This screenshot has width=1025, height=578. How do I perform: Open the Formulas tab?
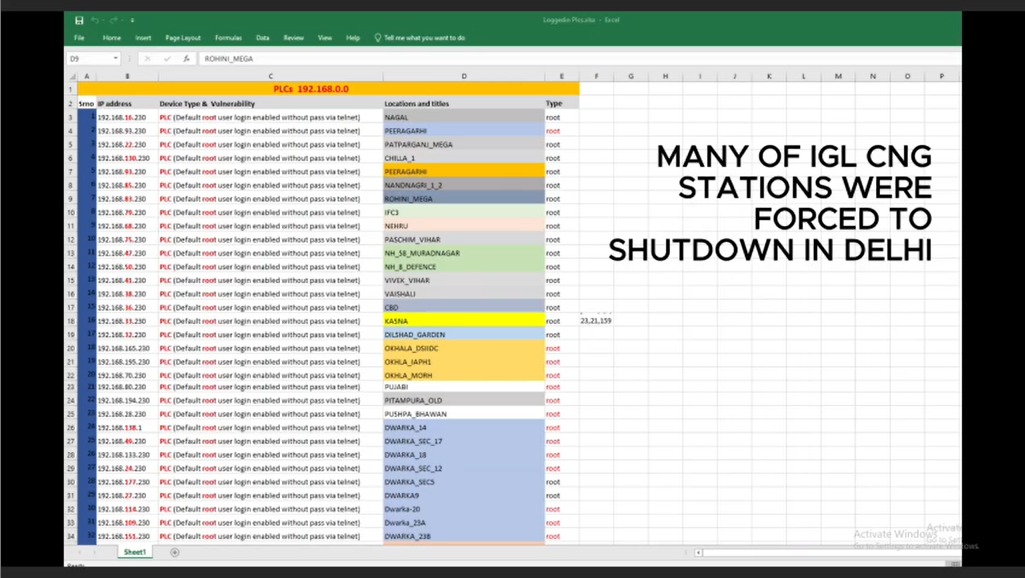(228, 38)
